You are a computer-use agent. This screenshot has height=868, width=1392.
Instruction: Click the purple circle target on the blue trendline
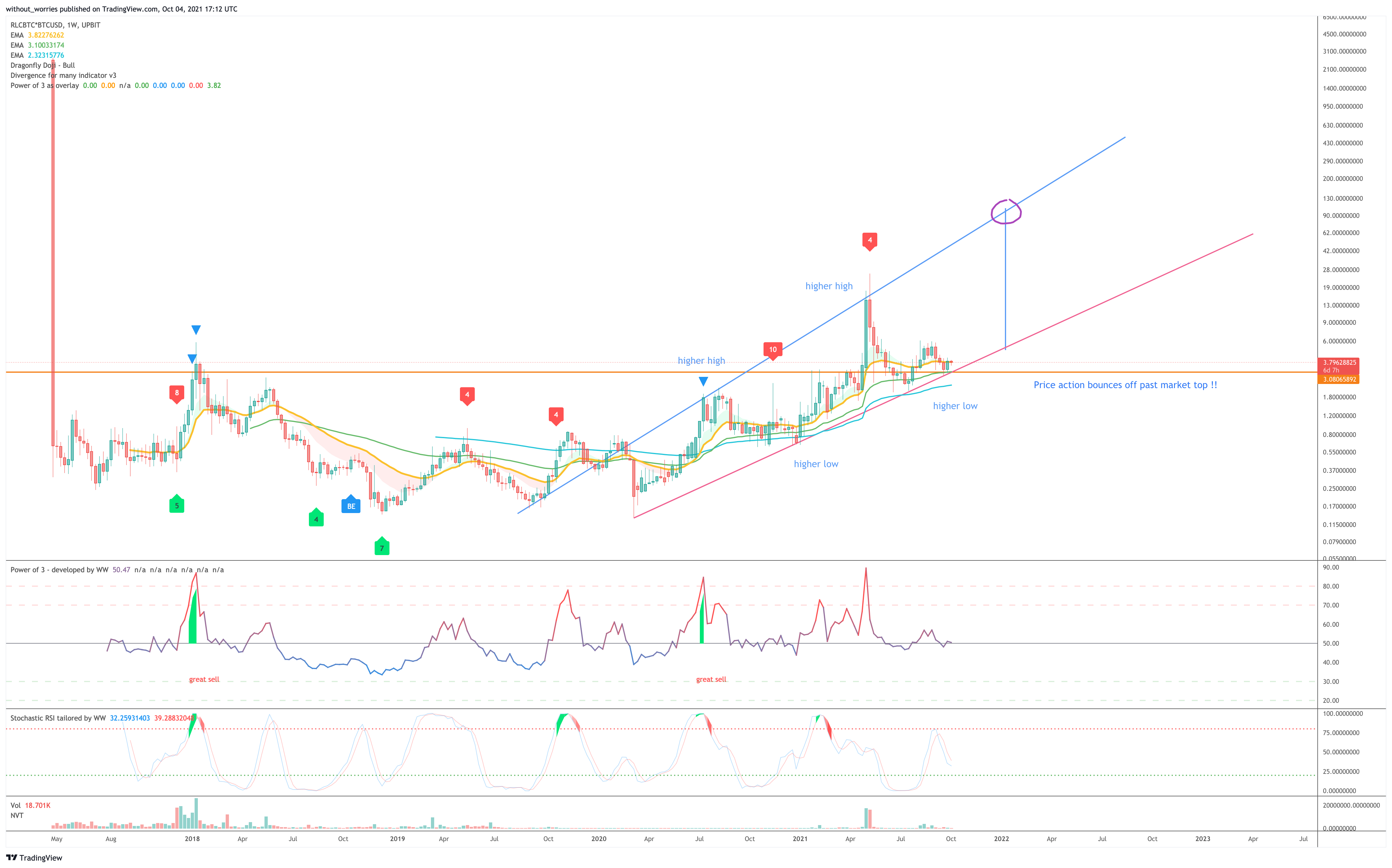click(1006, 212)
